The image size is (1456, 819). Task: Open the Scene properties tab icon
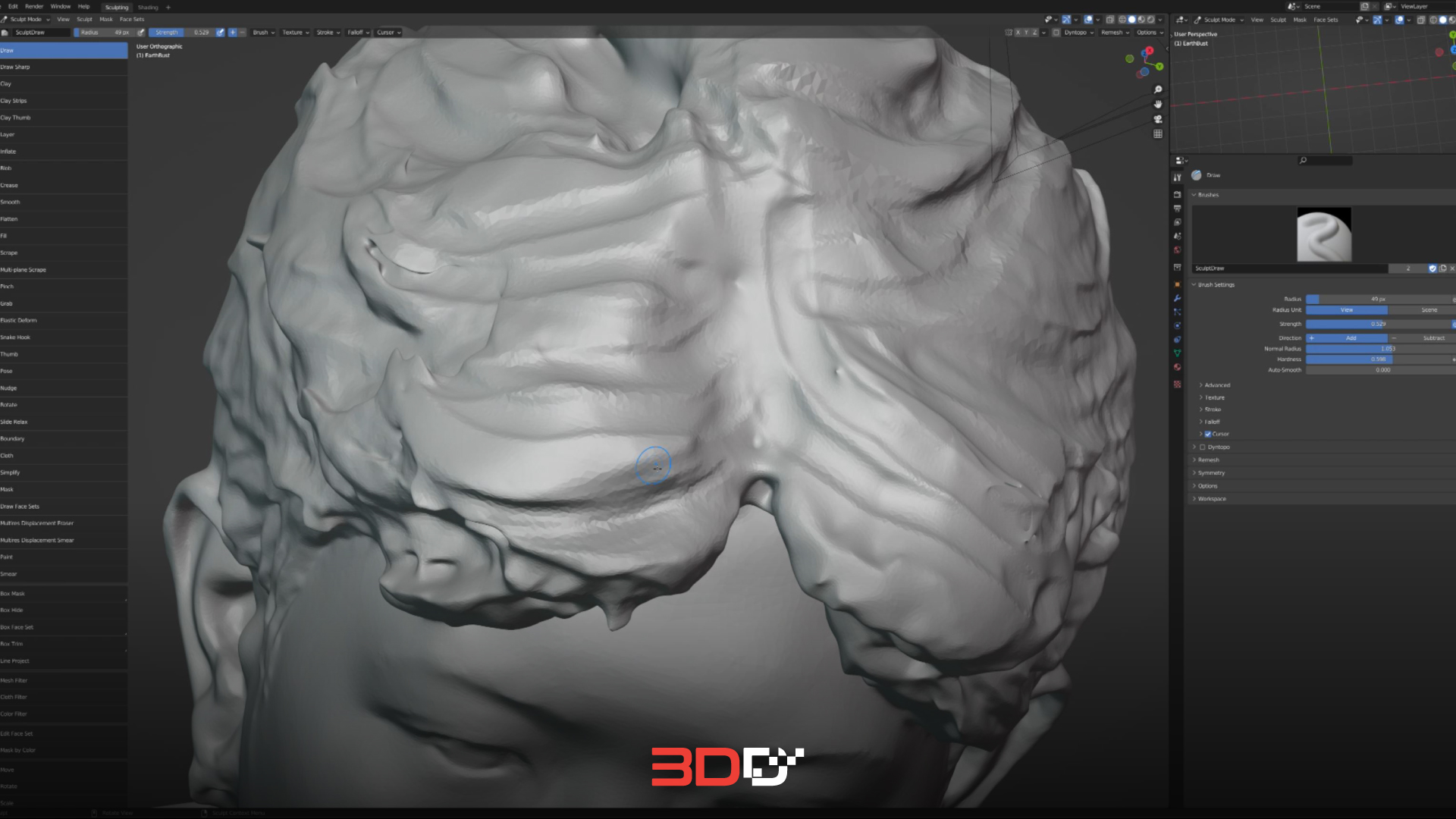[x=1177, y=236]
